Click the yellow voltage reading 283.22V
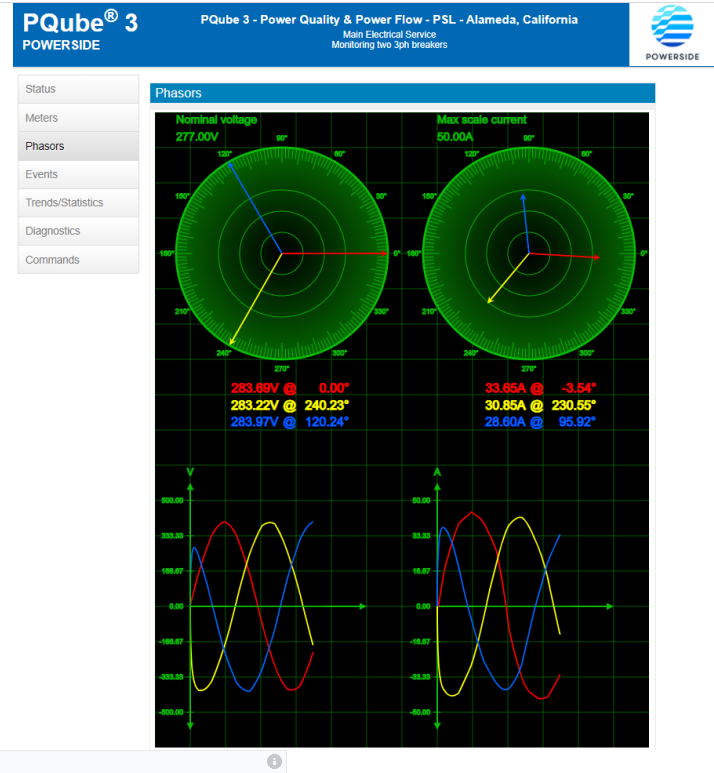The height and width of the screenshot is (773, 714). 255,405
